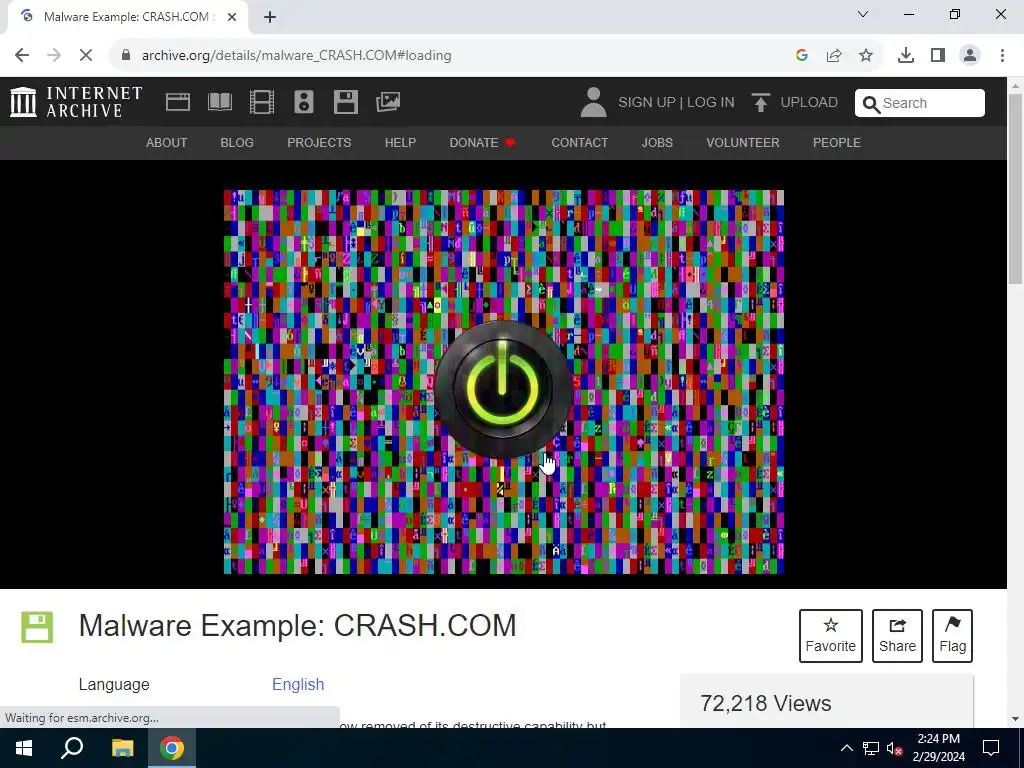Image resolution: width=1024 pixels, height=768 pixels.
Task: Open the HELP menu item
Action: pos(400,142)
